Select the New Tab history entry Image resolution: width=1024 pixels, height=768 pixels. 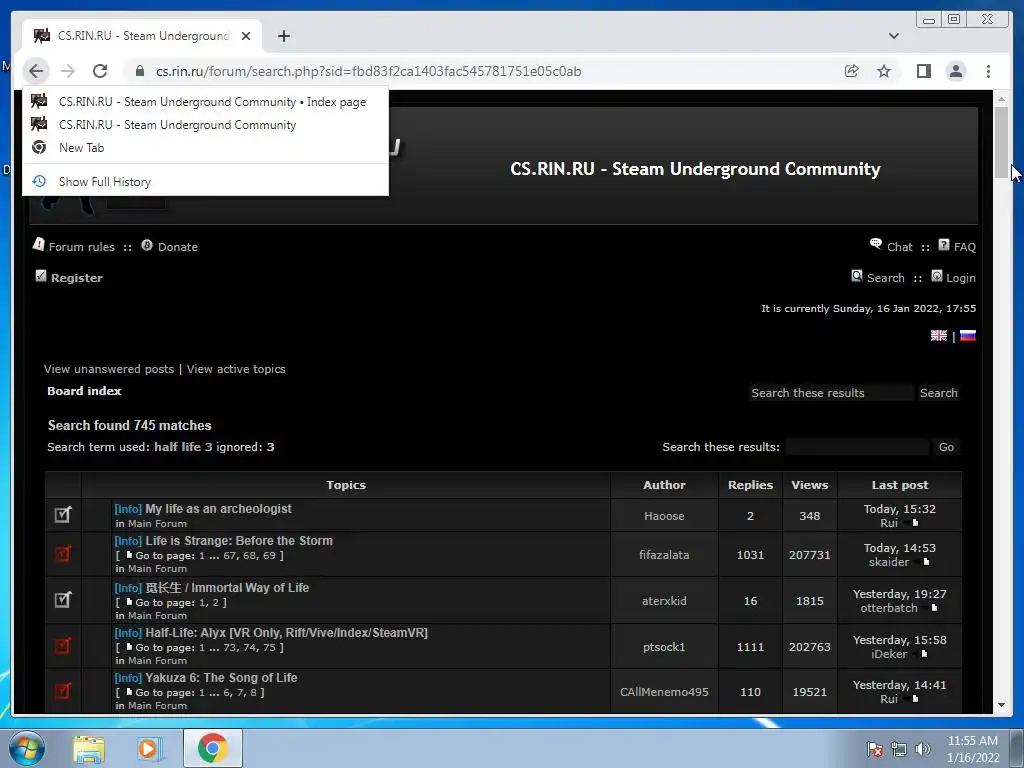pyautogui.click(x=205, y=148)
